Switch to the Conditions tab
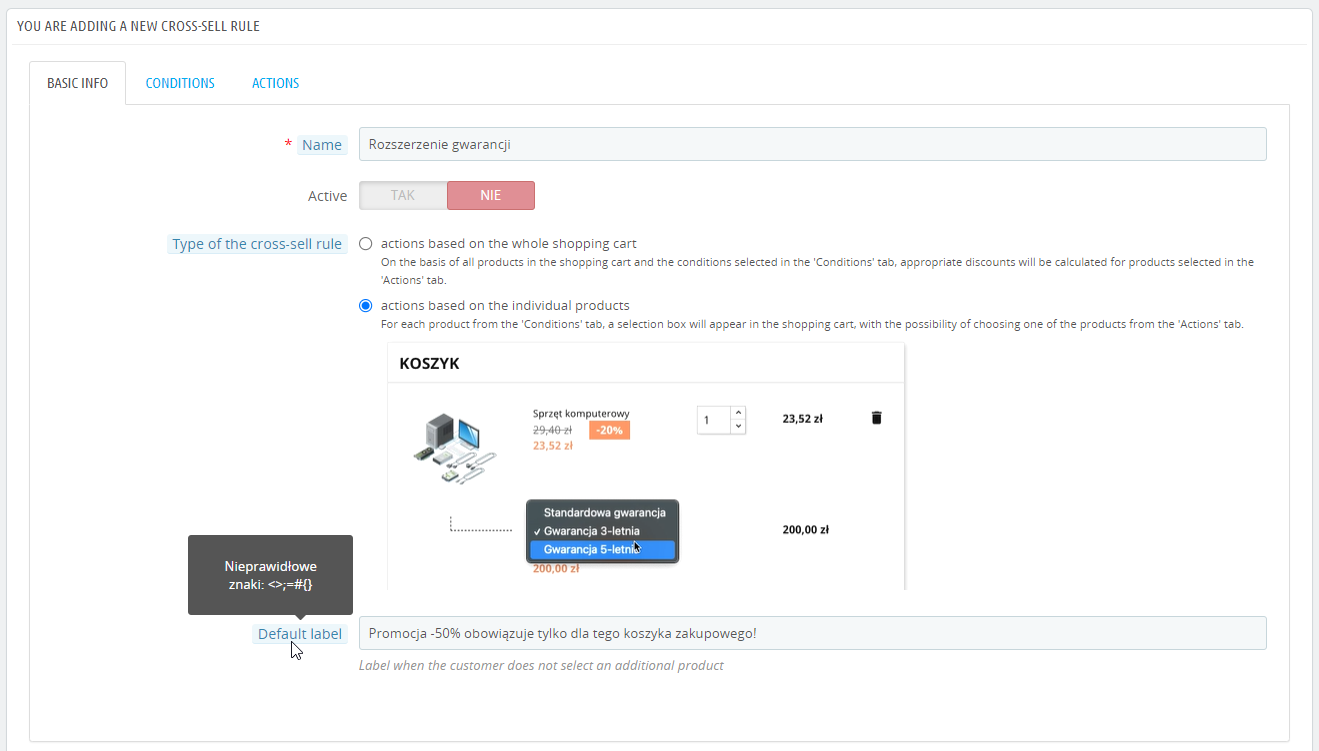1319x751 pixels. click(180, 83)
